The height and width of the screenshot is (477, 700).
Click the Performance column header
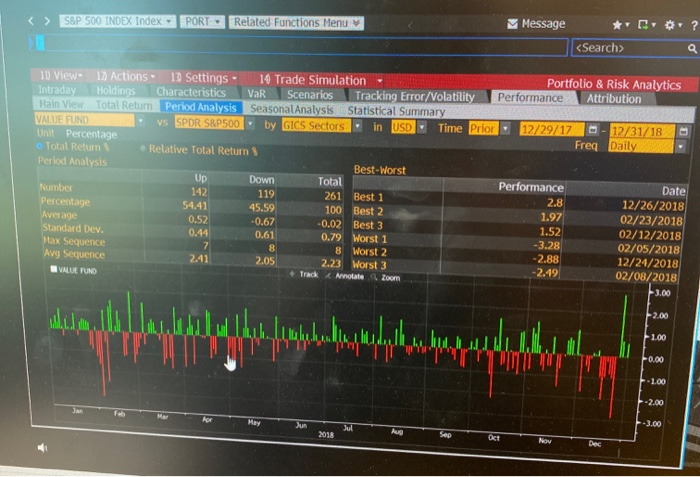pos(531,187)
